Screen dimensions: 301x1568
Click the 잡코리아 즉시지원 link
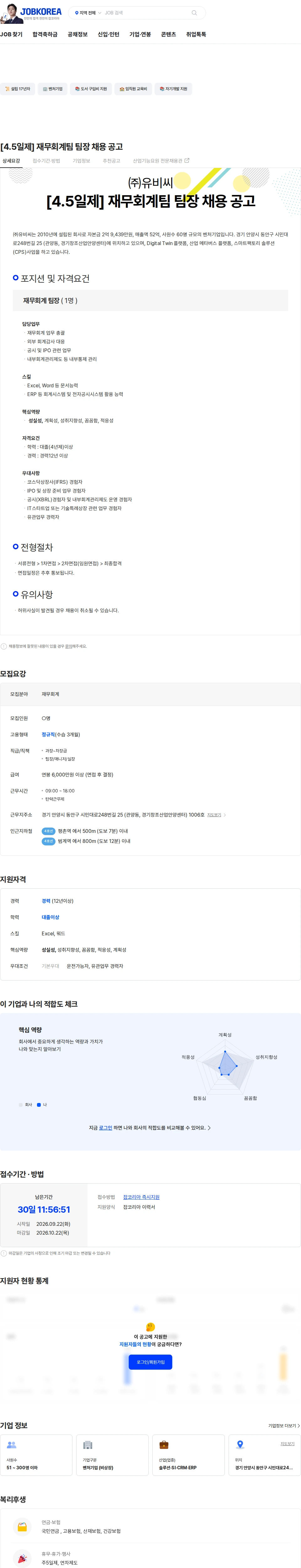[x=141, y=1197]
